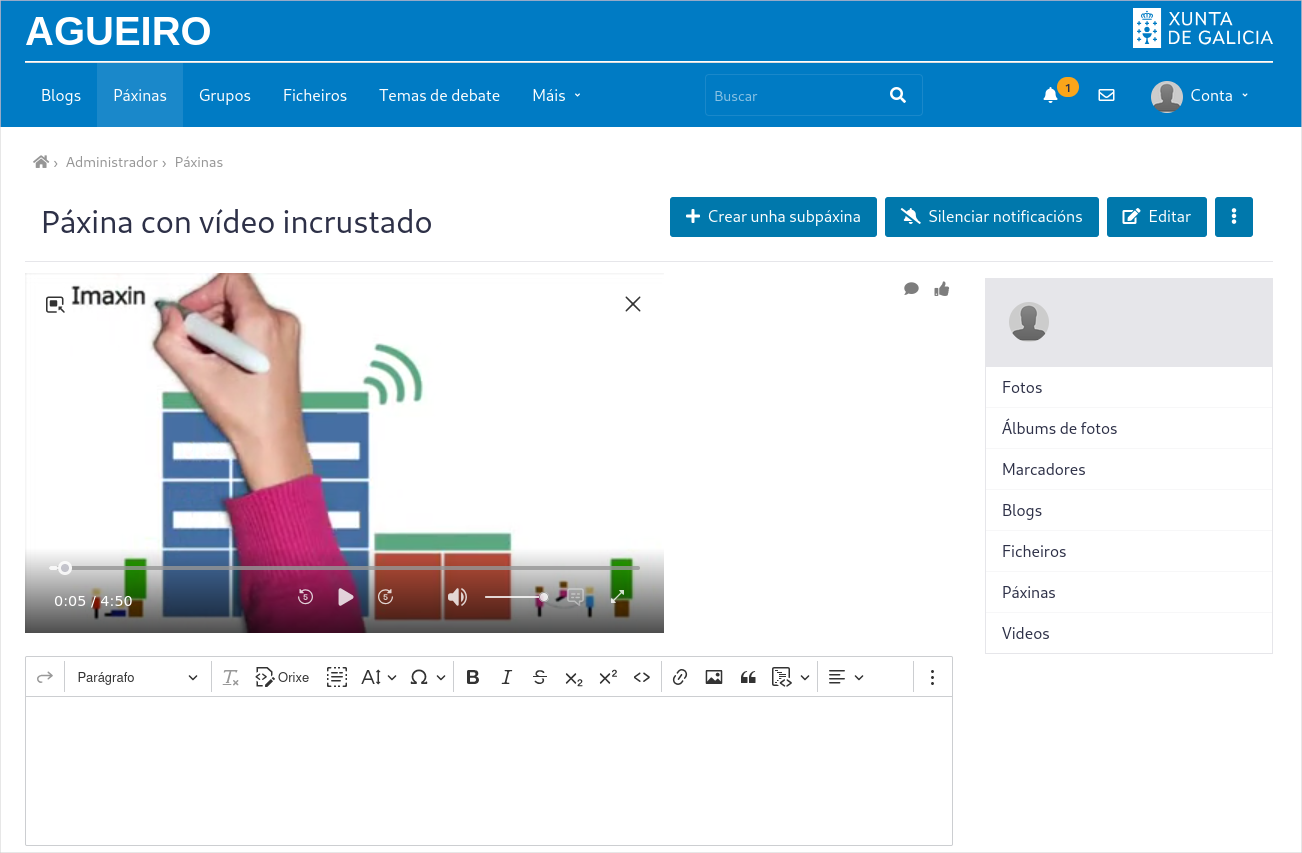Open the Conta account dropdown
This screenshot has height=853, width=1302.
click(x=1200, y=96)
